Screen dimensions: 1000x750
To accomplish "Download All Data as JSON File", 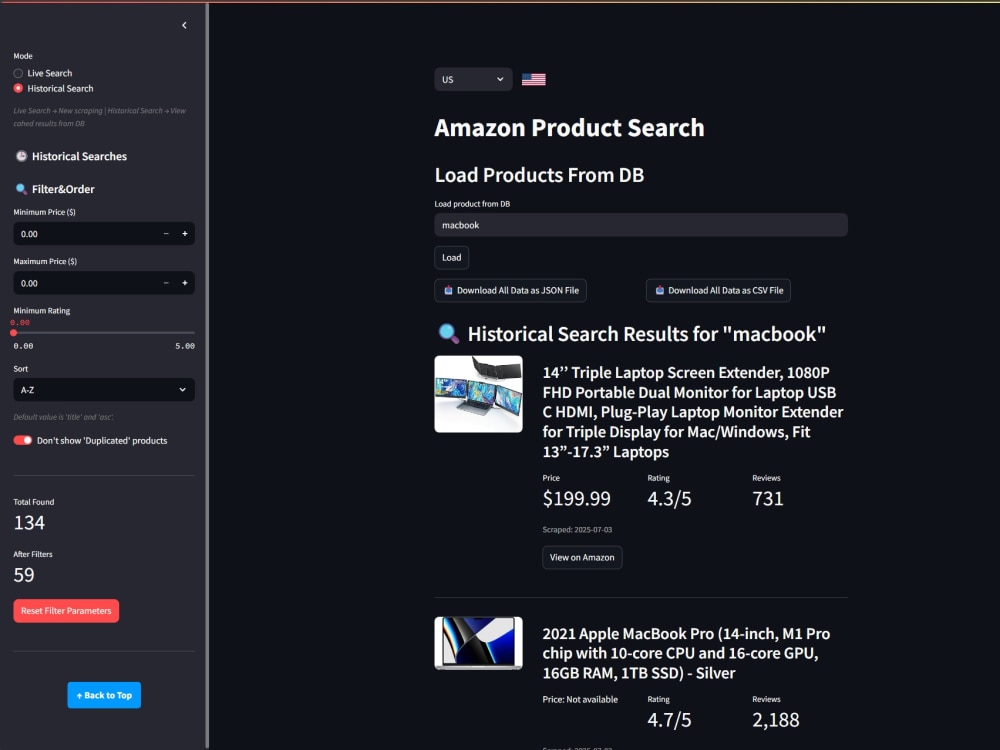I will tap(510, 291).
